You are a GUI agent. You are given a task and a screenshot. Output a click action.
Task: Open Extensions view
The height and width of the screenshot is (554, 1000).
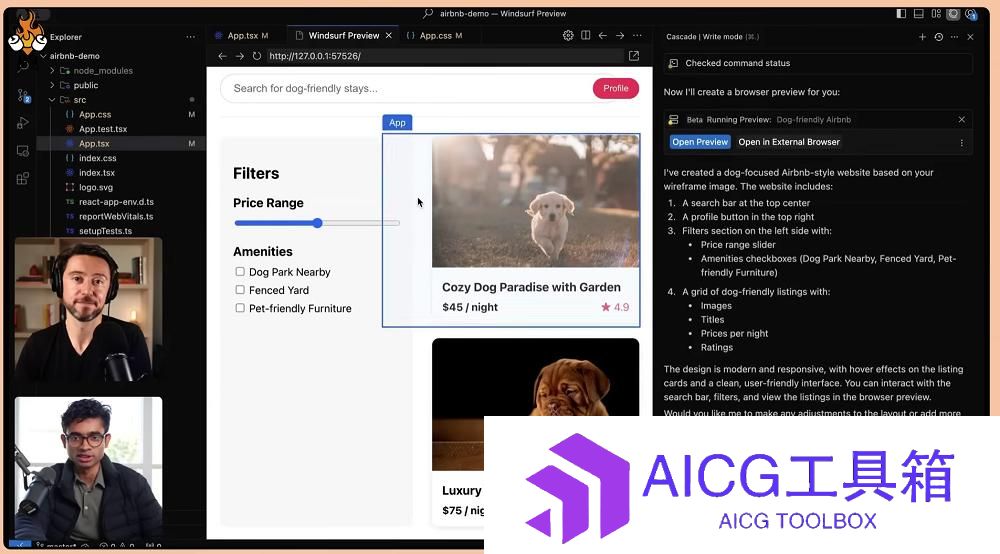[x=23, y=179]
